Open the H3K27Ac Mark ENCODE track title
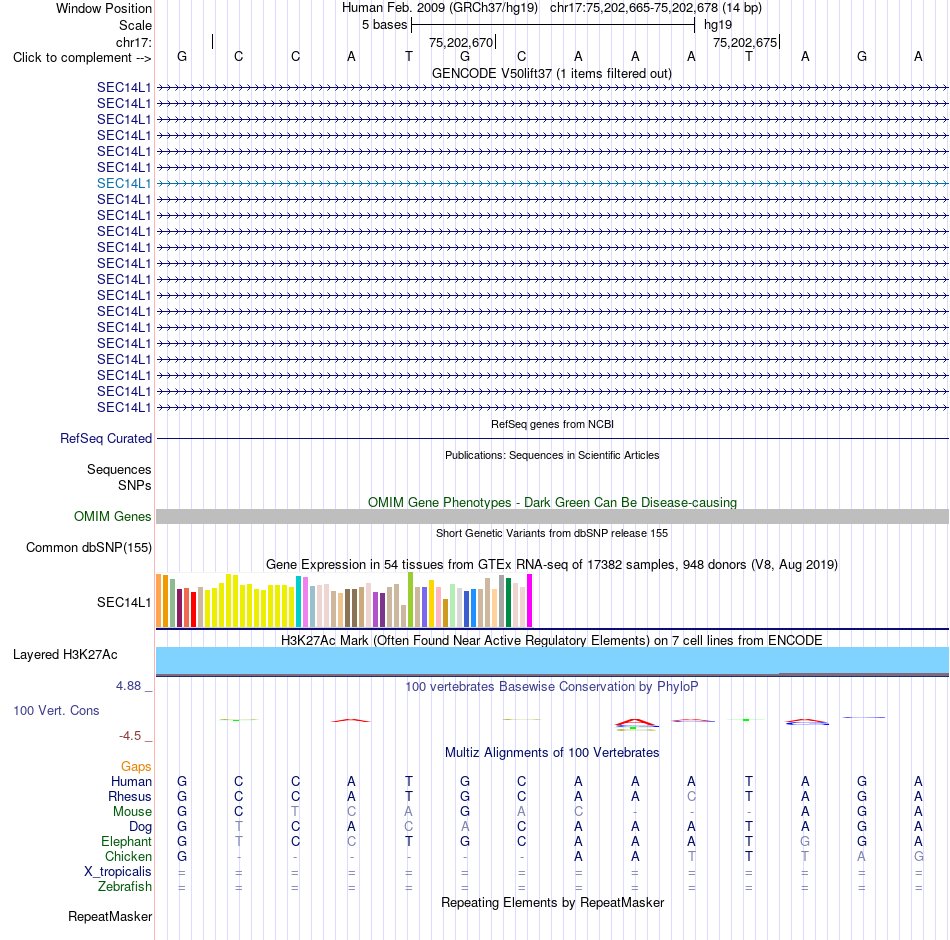 tap(552, 641)
